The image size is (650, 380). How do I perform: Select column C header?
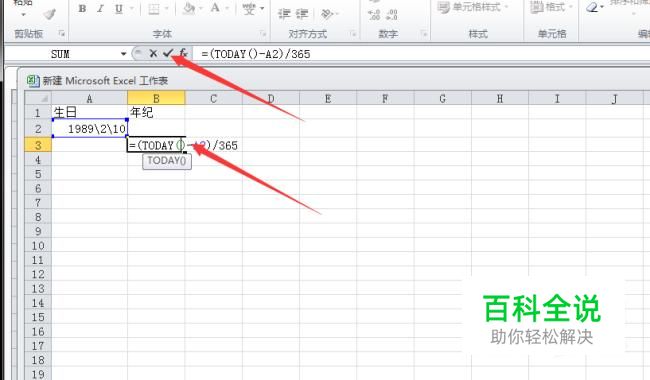tap(213, 99)
